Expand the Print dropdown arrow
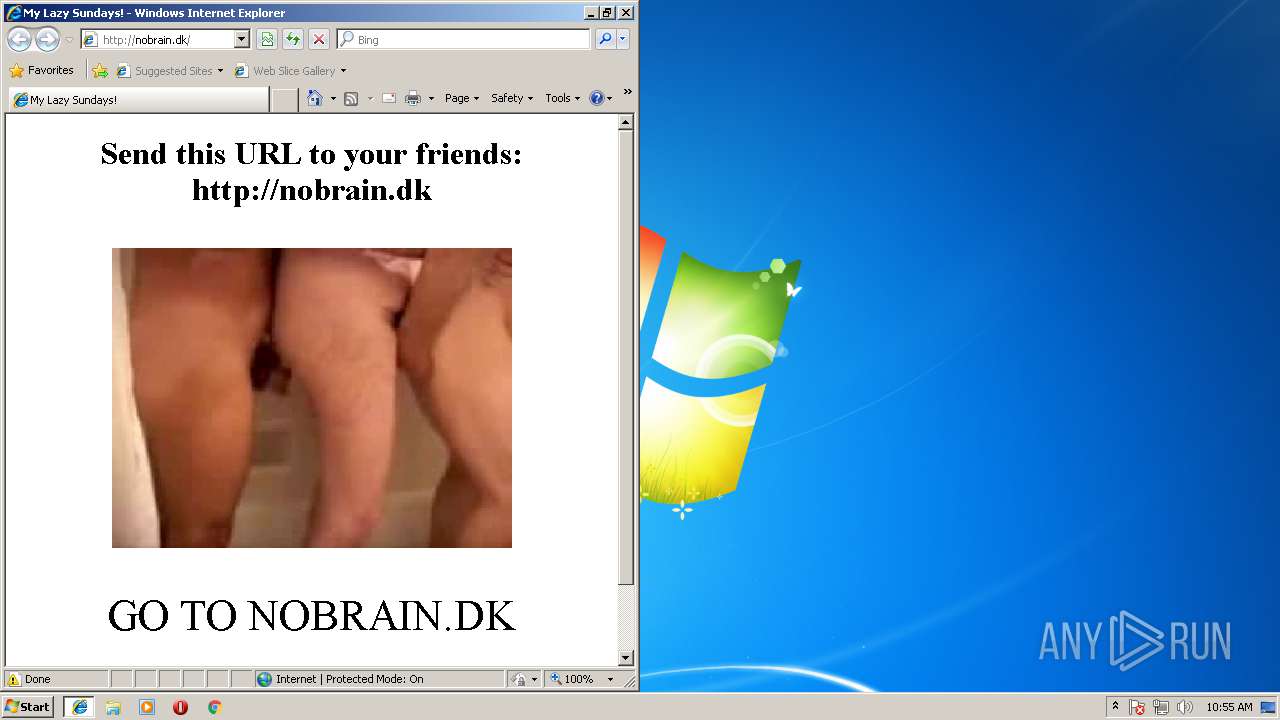 [431, 98]
